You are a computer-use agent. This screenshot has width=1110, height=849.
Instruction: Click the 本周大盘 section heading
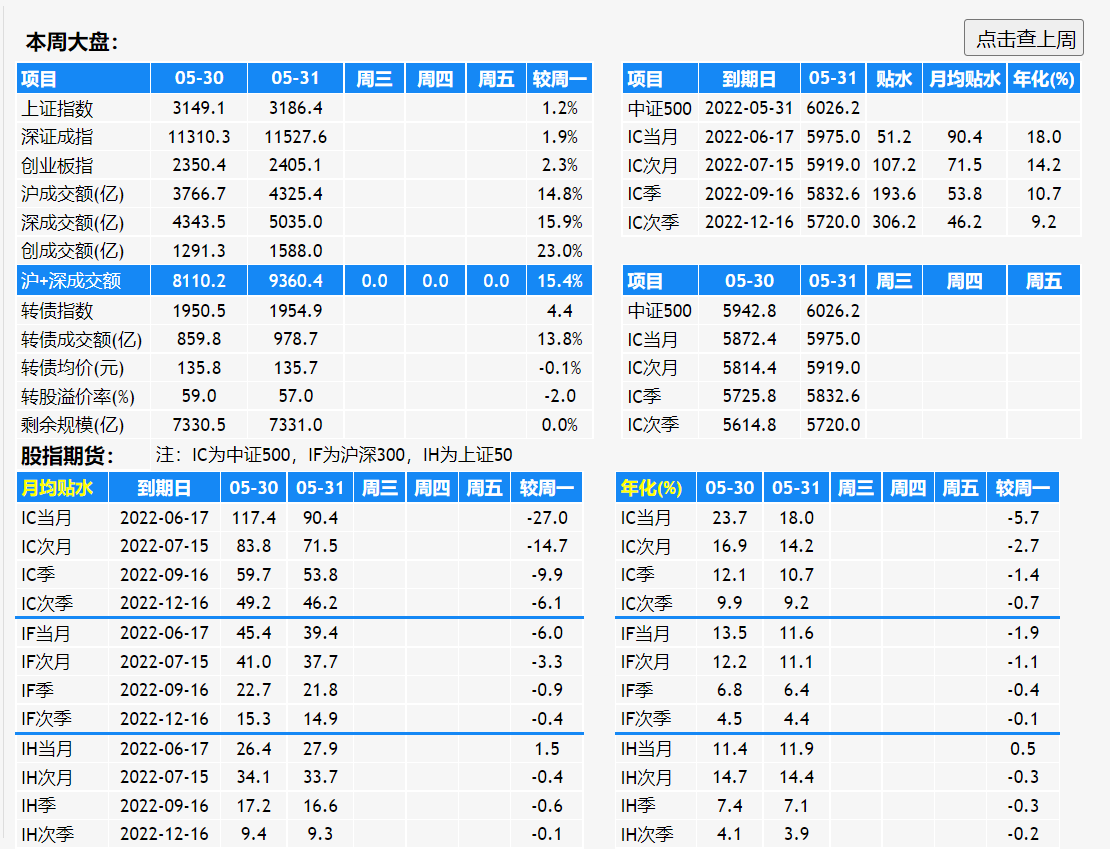coord(71,42)
